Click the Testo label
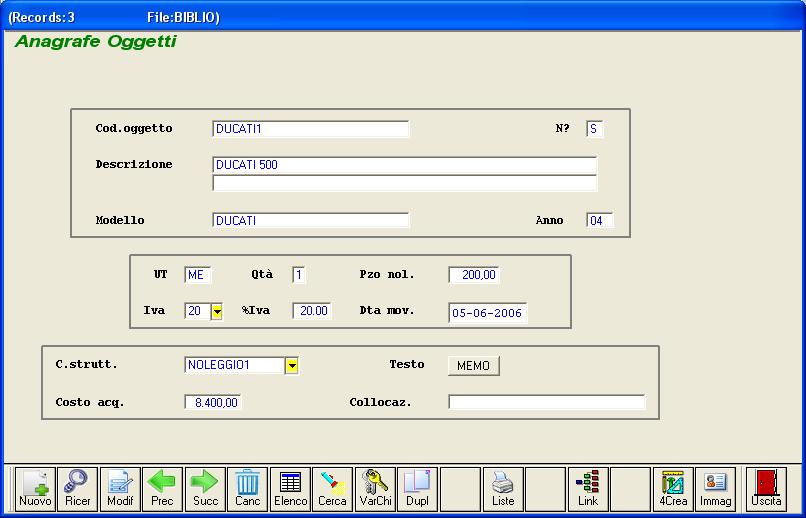 click(x=407, y=364)
